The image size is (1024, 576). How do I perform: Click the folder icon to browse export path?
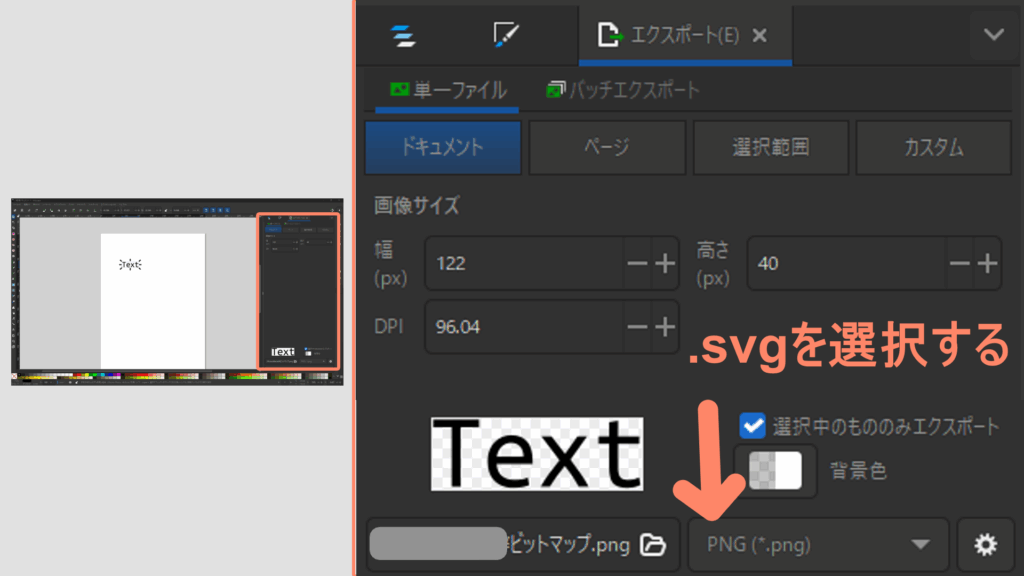(652, 545)
